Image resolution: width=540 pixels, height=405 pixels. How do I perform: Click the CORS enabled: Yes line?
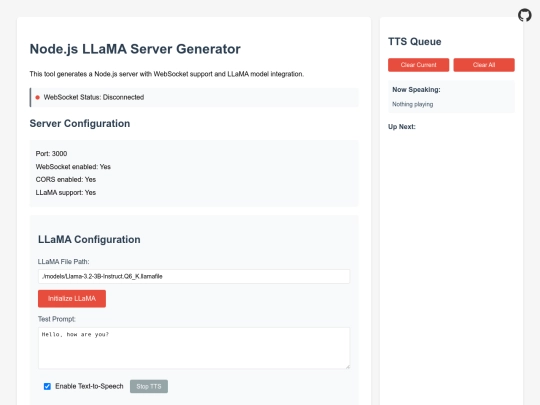66,179
